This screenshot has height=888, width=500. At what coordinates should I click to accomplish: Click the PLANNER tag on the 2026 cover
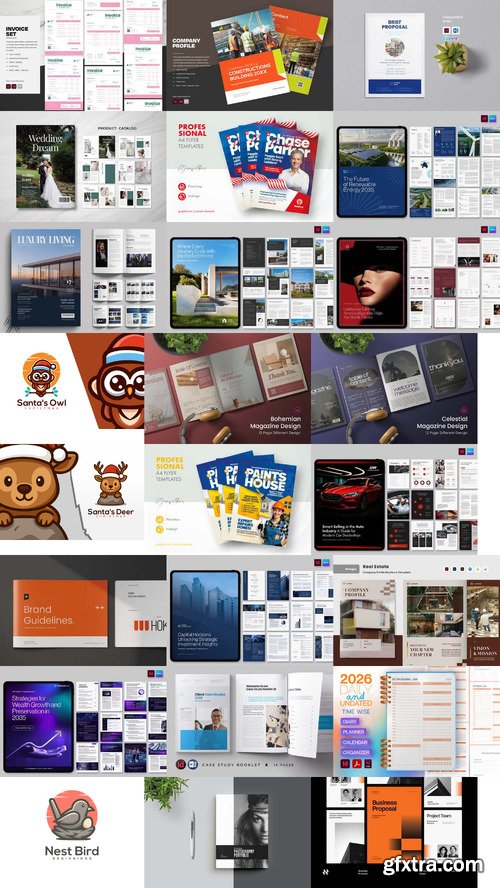[x=355, y=732]
